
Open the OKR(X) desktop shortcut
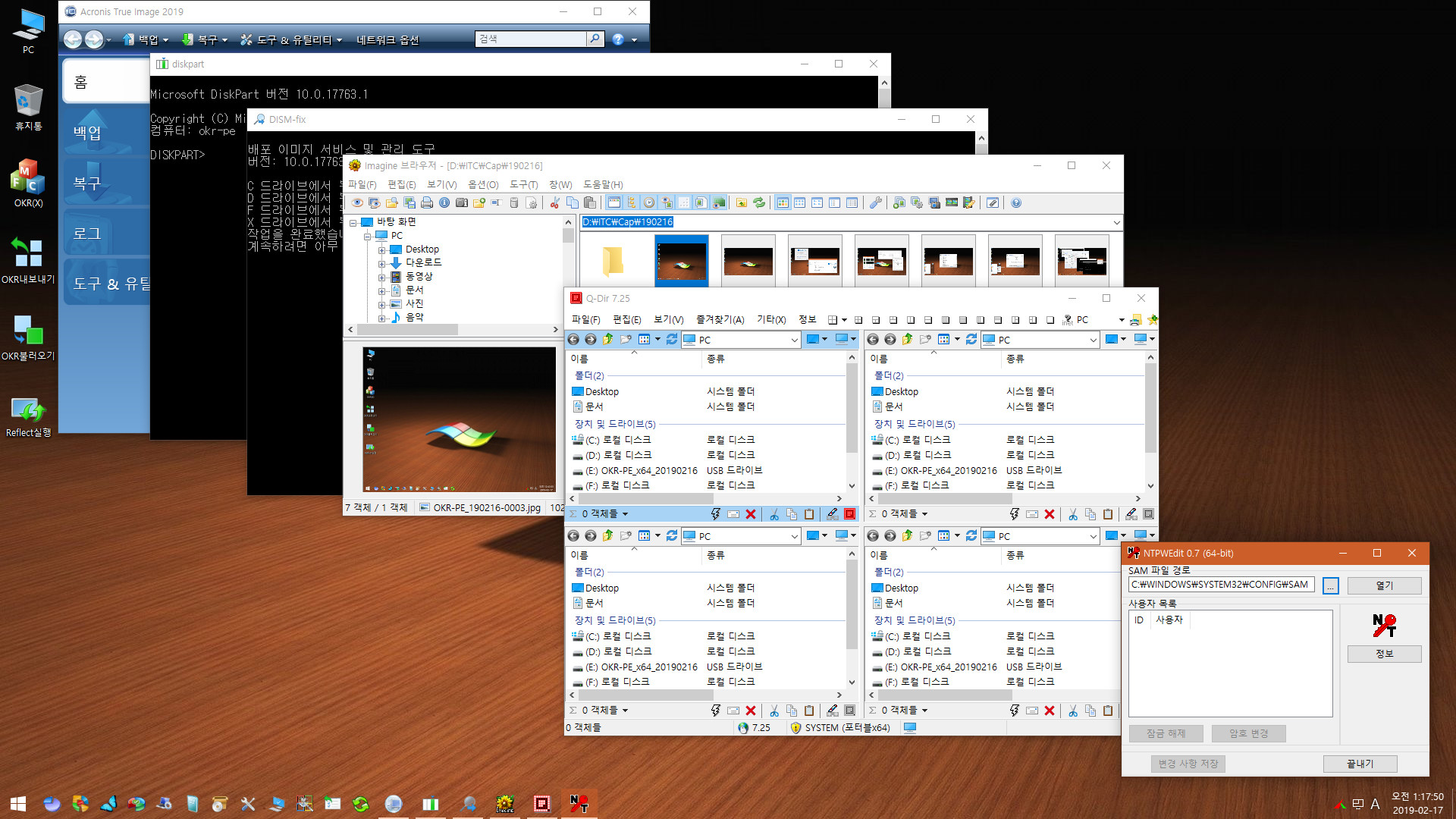click(x=28, y=183)
